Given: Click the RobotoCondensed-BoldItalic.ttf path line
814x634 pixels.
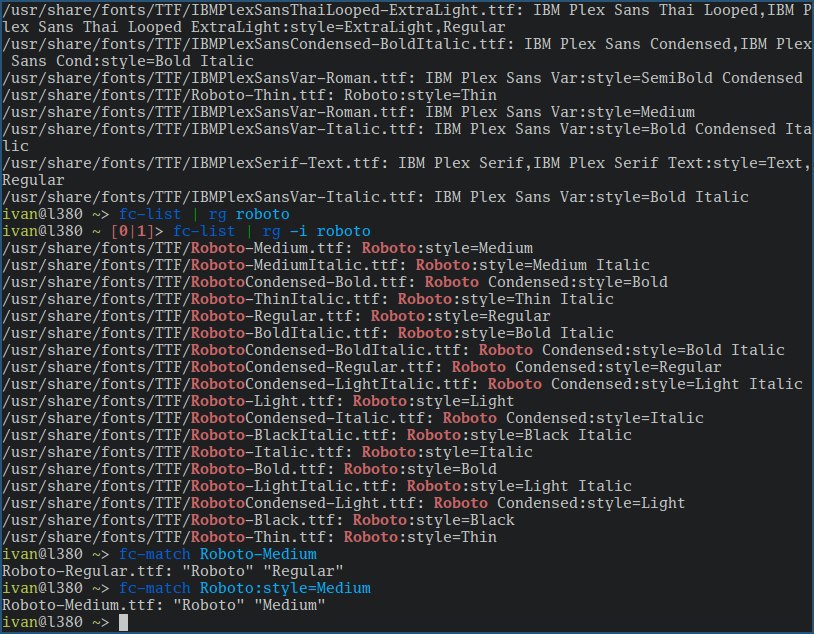Looking at the screenshot, I should (394, 350).
